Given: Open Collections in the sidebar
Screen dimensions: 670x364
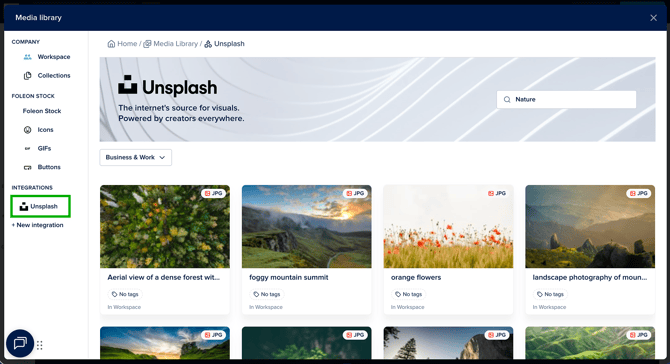Looking at the screenshot, I should (x=47, y=76).
